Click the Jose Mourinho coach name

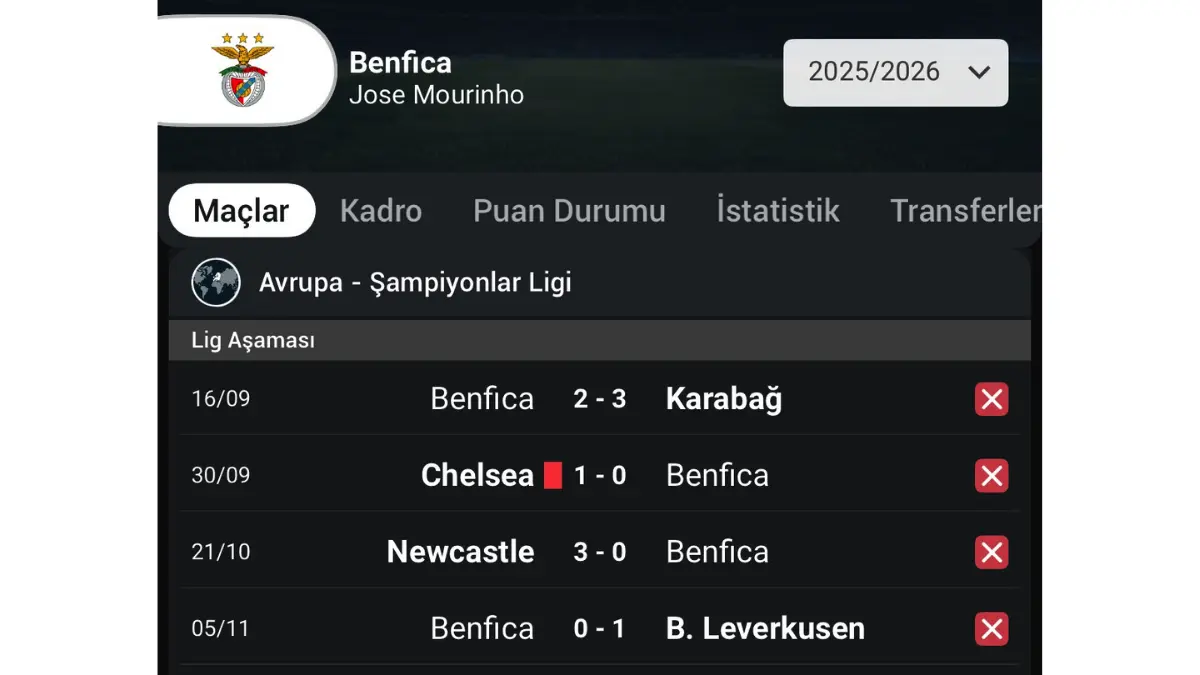436,95
